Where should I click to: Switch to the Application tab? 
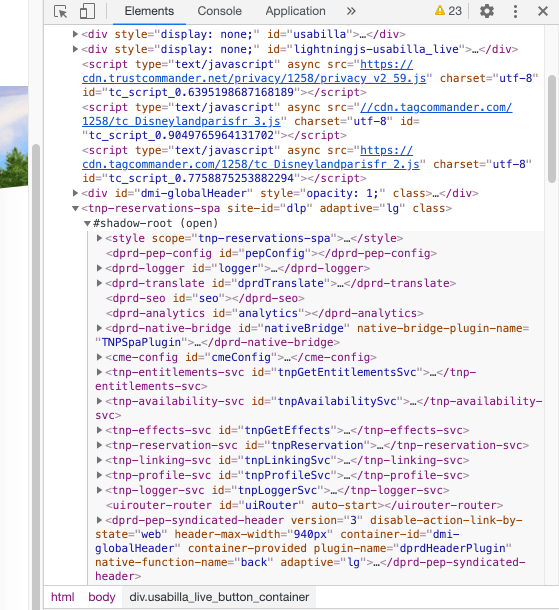pos(295,11)
